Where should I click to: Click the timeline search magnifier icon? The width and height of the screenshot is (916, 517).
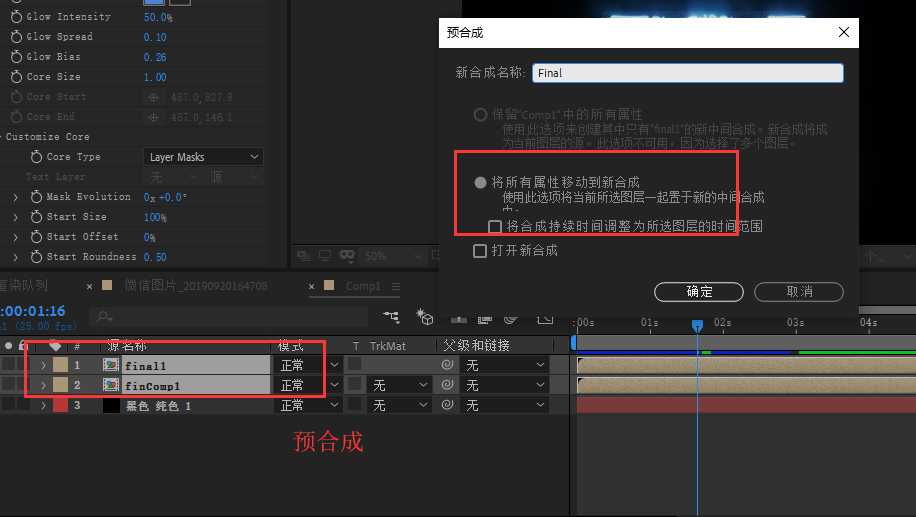click(105, 316)
